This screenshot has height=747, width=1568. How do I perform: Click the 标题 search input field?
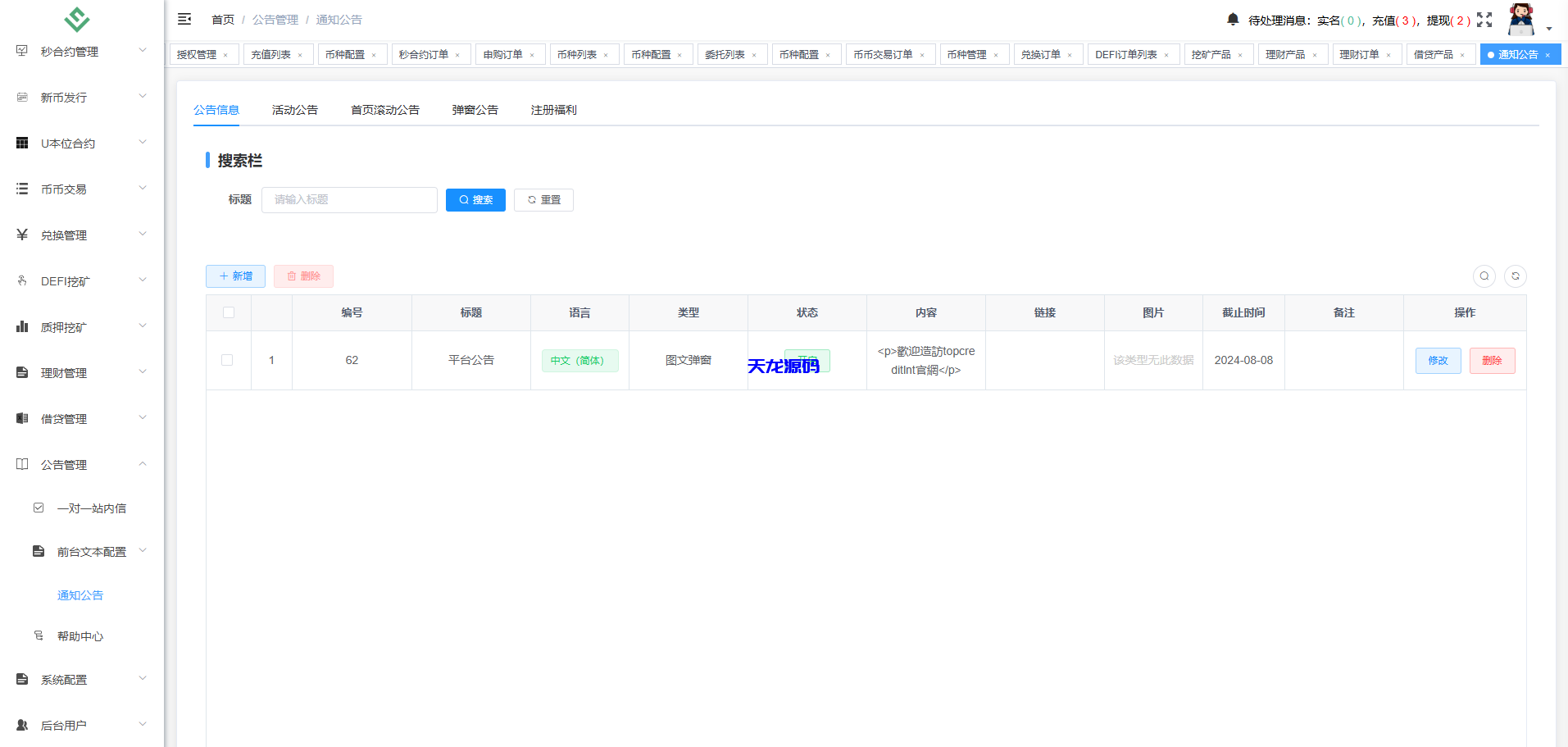349,199
